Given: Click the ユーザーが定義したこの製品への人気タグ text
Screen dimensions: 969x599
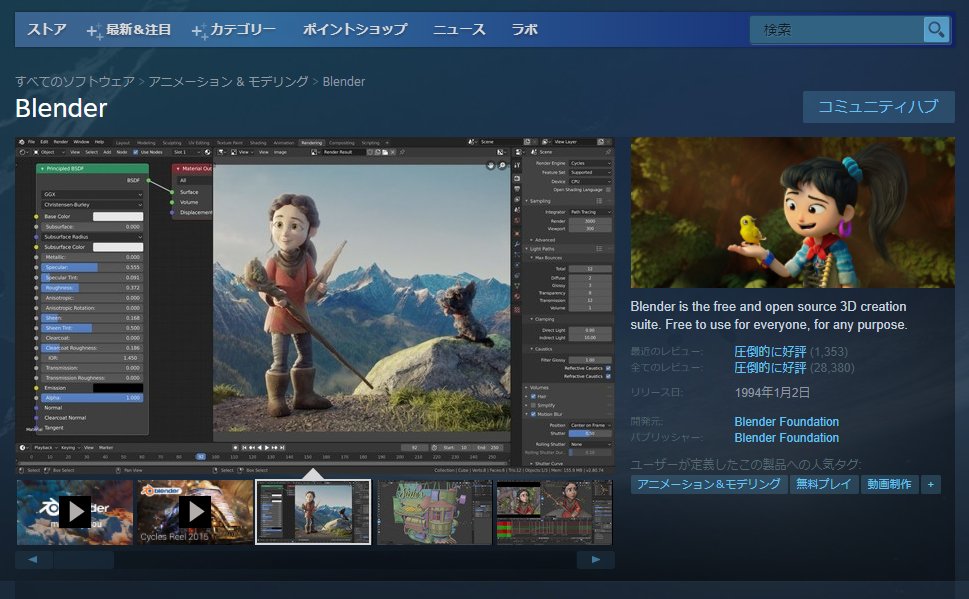Looking at the screenshot, I should (x=746, y=464).
